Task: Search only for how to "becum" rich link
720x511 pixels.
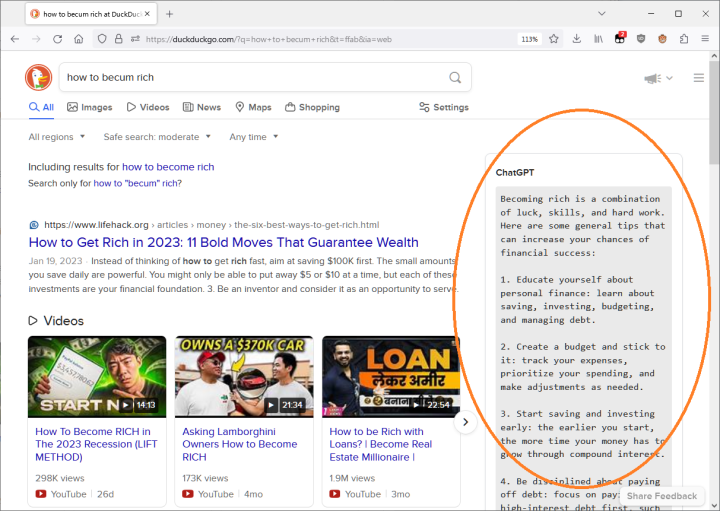Action: 137,183
